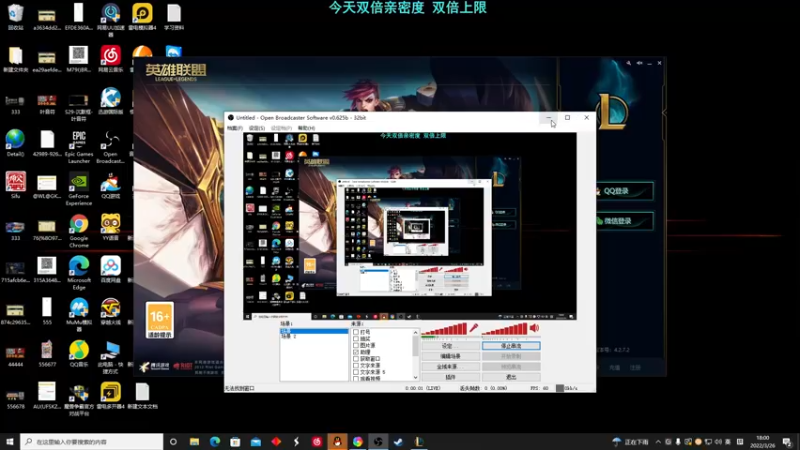The image size is (800, 450).
Task: Open the Open Broadcaster desktop shortcut
Action: pyautogui.click(x=110, y=147)
